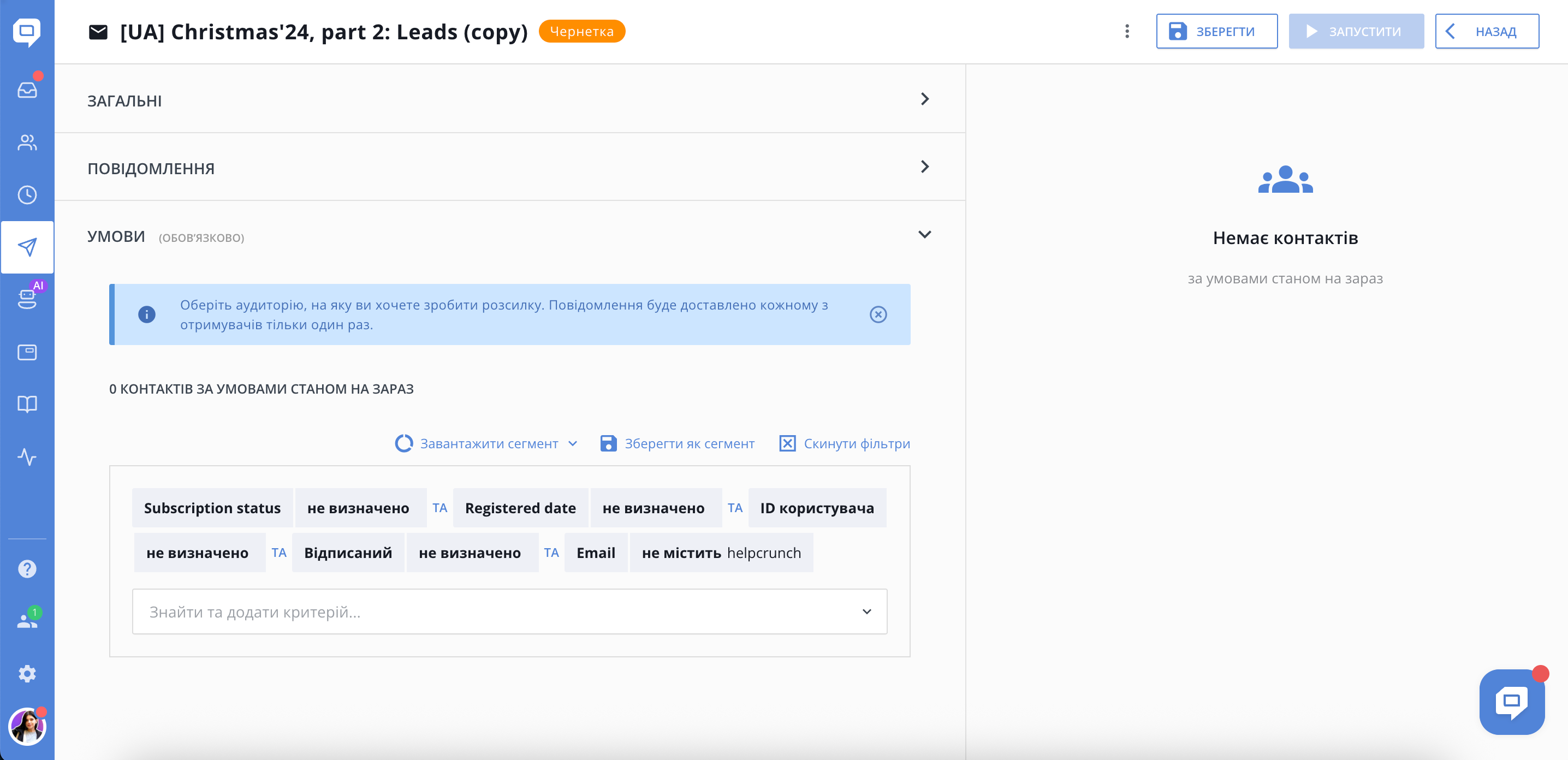Go back with the НАЗАД button
This screenshot has width=1568, height=760.
[x=1487, y=32]
